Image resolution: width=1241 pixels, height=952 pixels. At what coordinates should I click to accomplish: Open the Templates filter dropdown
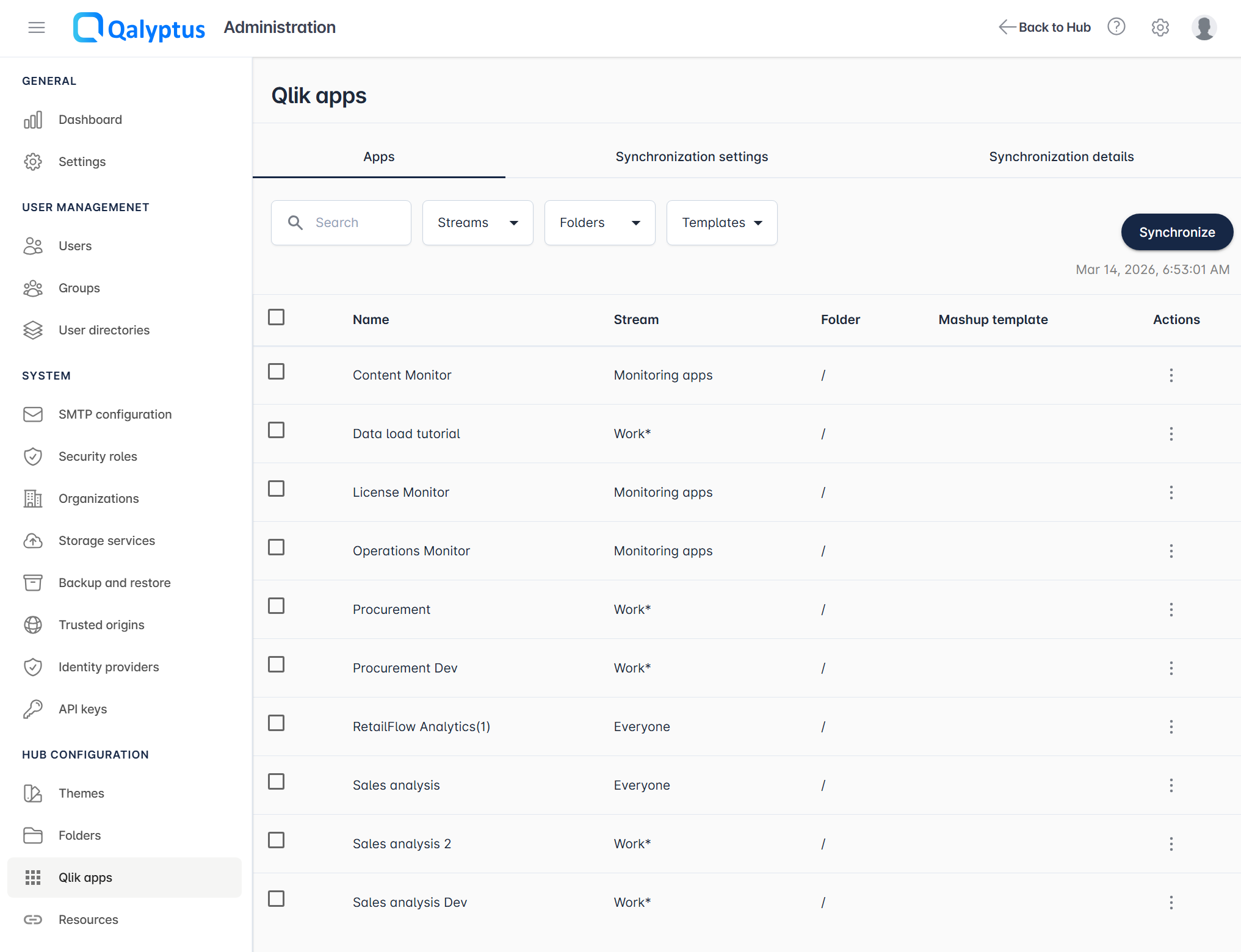722,223
